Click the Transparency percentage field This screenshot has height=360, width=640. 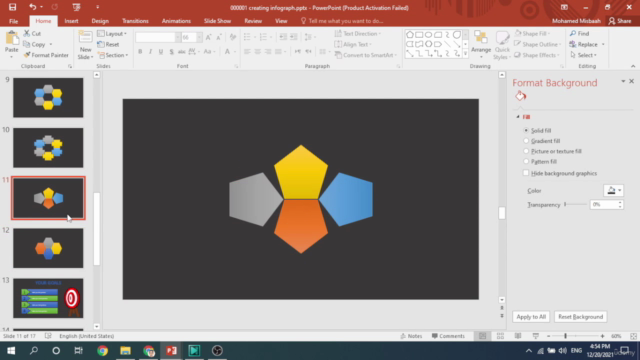click(604, 204)
